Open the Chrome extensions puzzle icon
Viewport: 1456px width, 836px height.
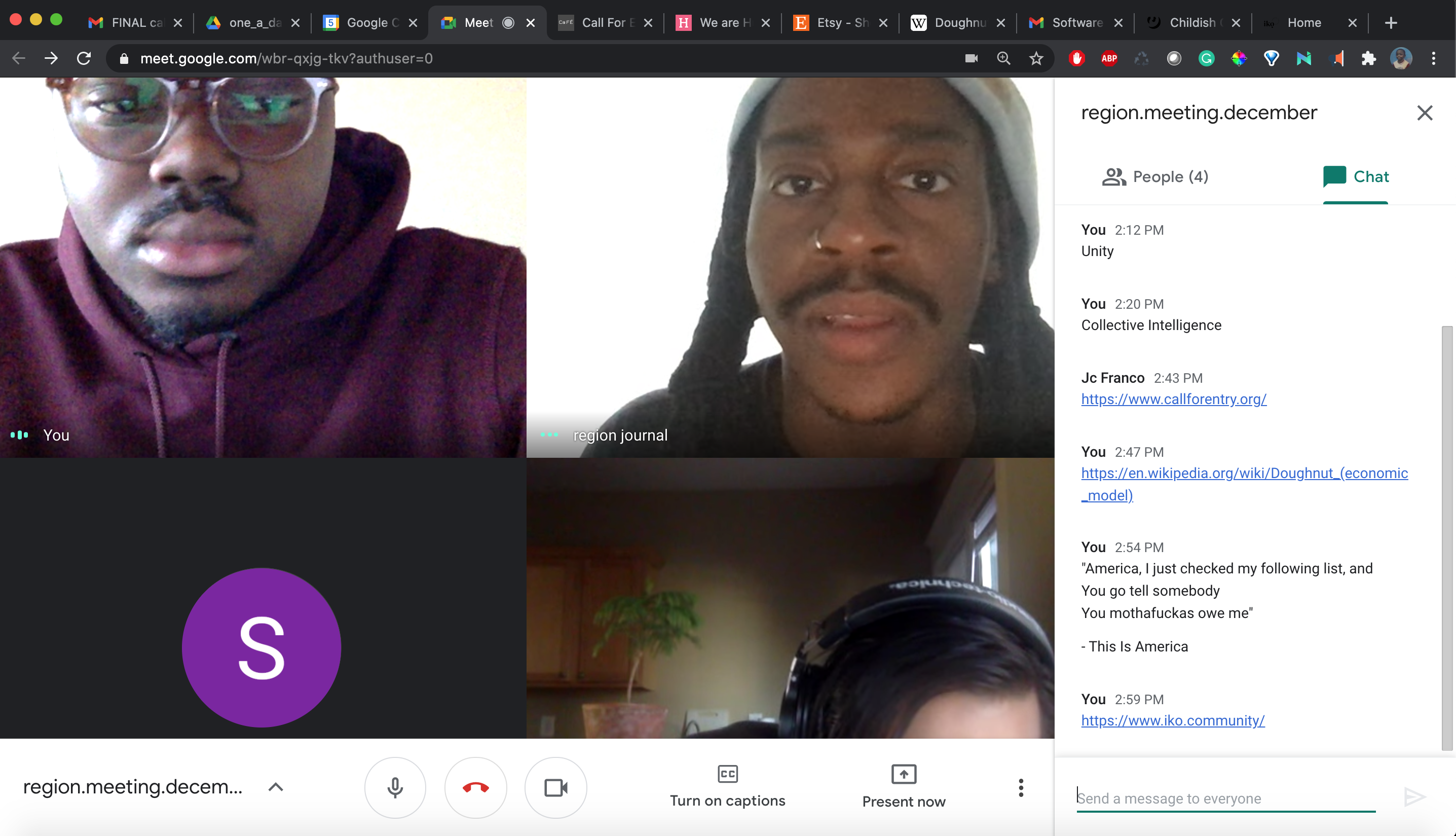(1369, 58)
